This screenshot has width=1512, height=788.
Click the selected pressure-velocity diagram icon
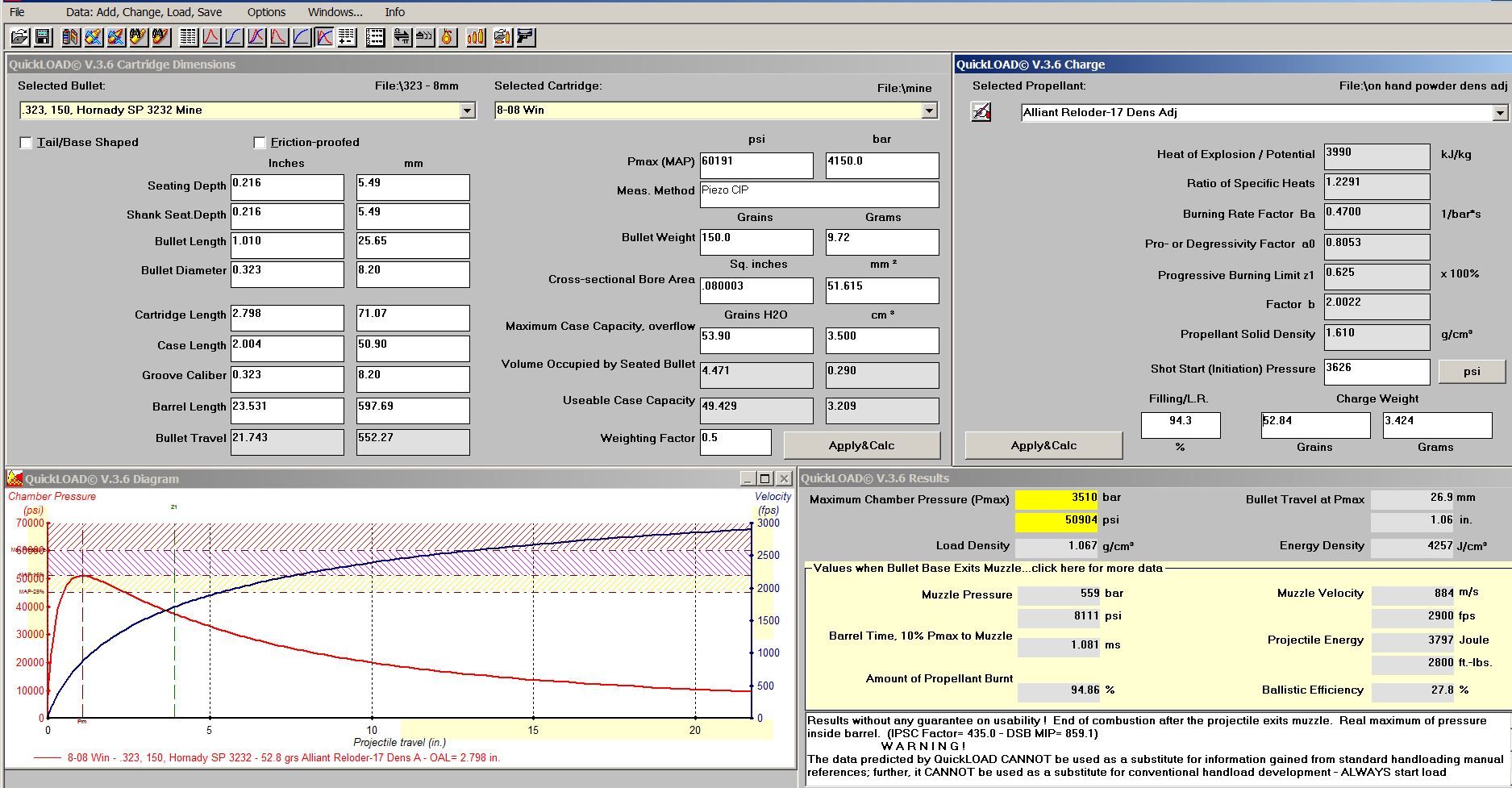point(324,37)
